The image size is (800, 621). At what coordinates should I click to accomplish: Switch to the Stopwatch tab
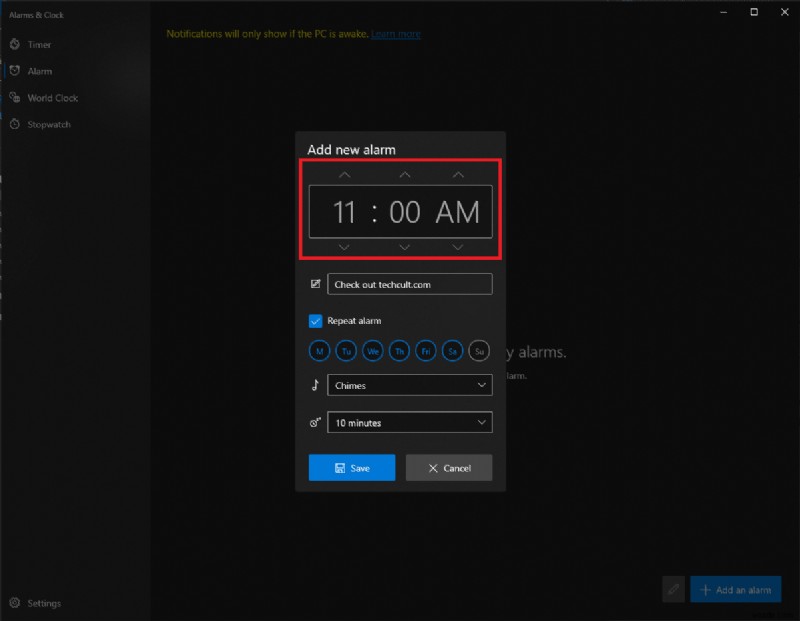50,124
